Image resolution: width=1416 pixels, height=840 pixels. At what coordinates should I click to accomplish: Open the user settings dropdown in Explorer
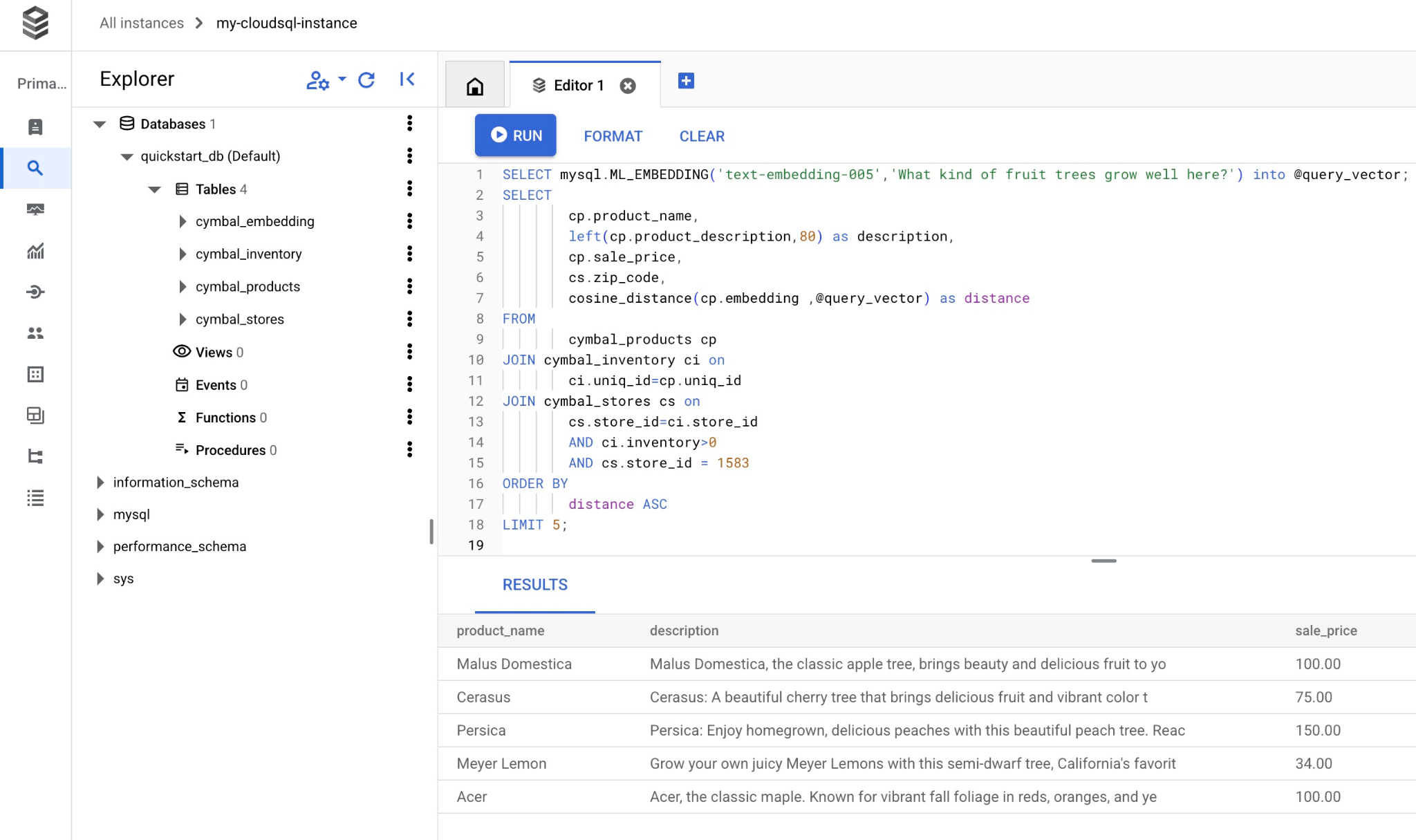coord(326,80)
